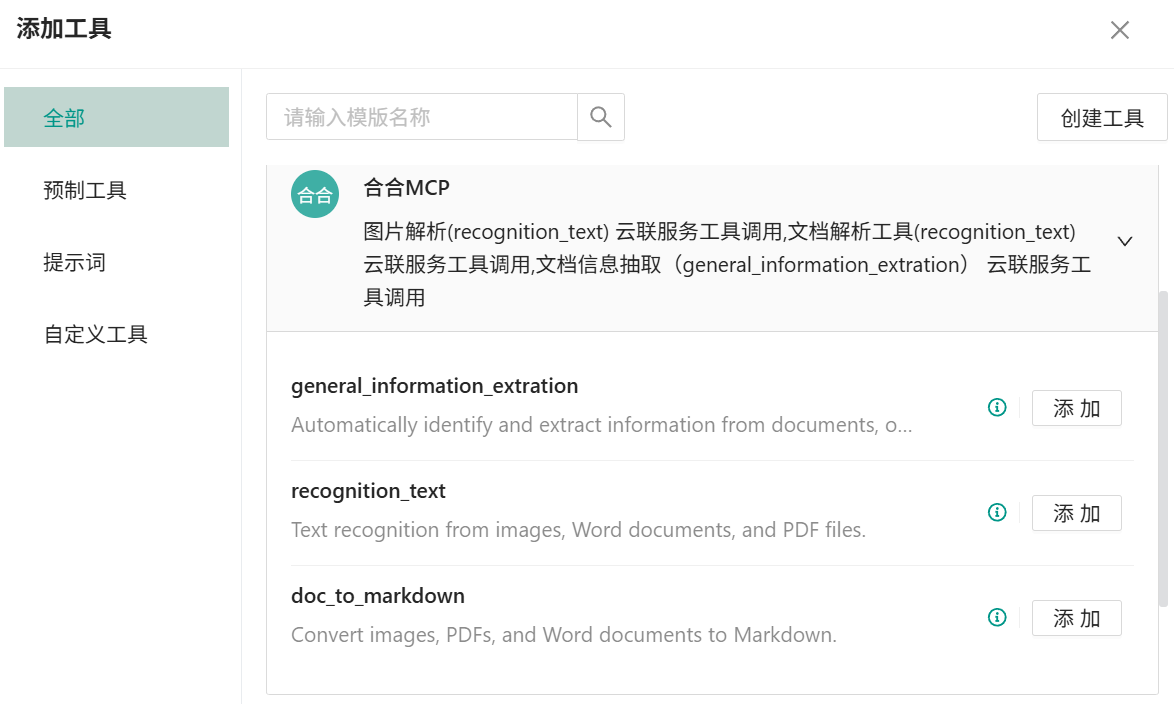Go to the 自定义工具 category

click(96, 334)
